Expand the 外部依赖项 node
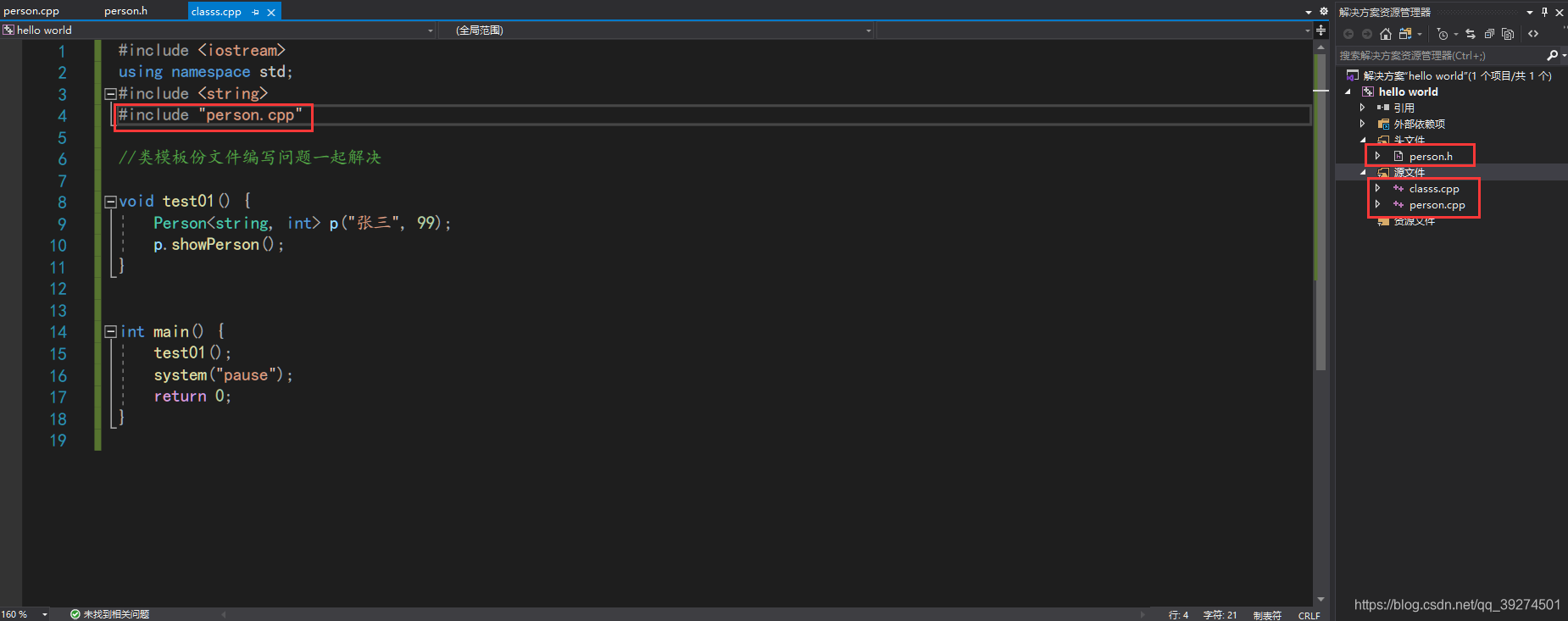The image size is (1568, 621). [x=1363, y=124]
